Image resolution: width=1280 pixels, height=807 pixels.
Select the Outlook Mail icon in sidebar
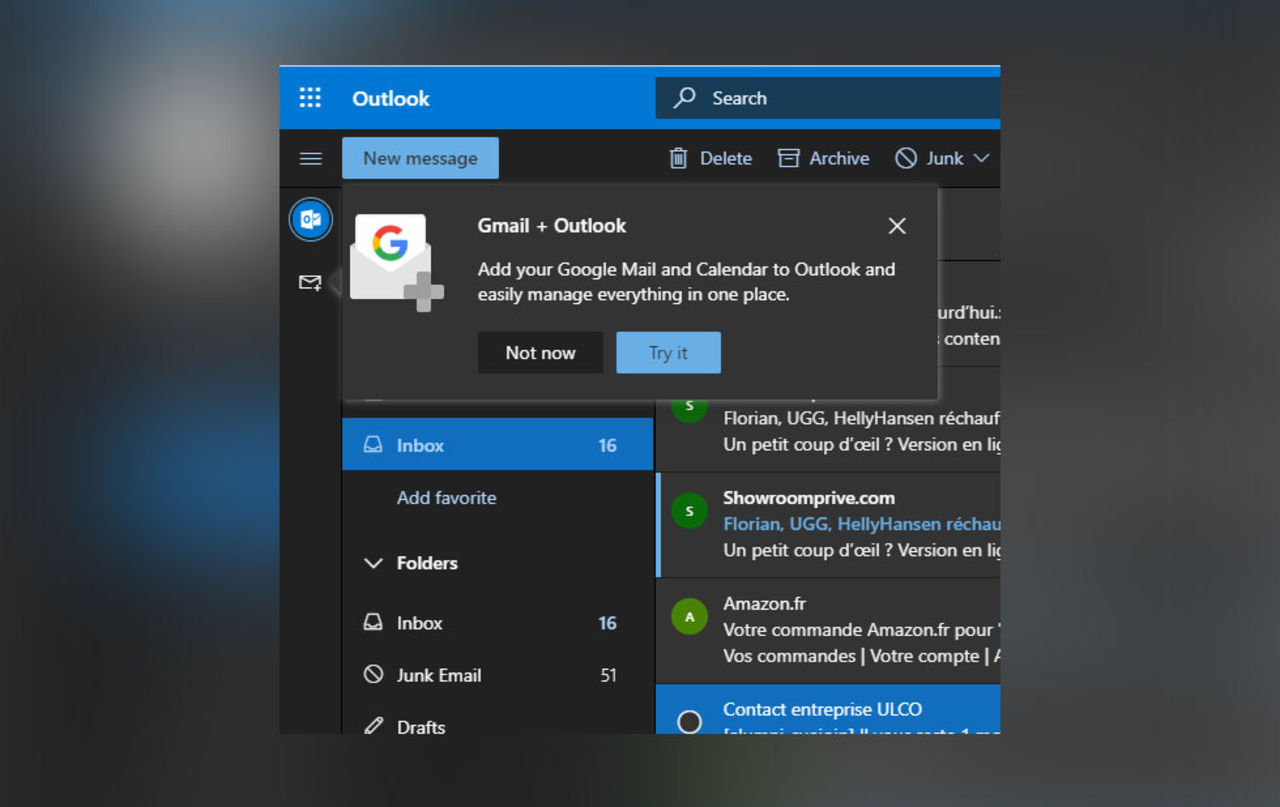tap(310, 219)
